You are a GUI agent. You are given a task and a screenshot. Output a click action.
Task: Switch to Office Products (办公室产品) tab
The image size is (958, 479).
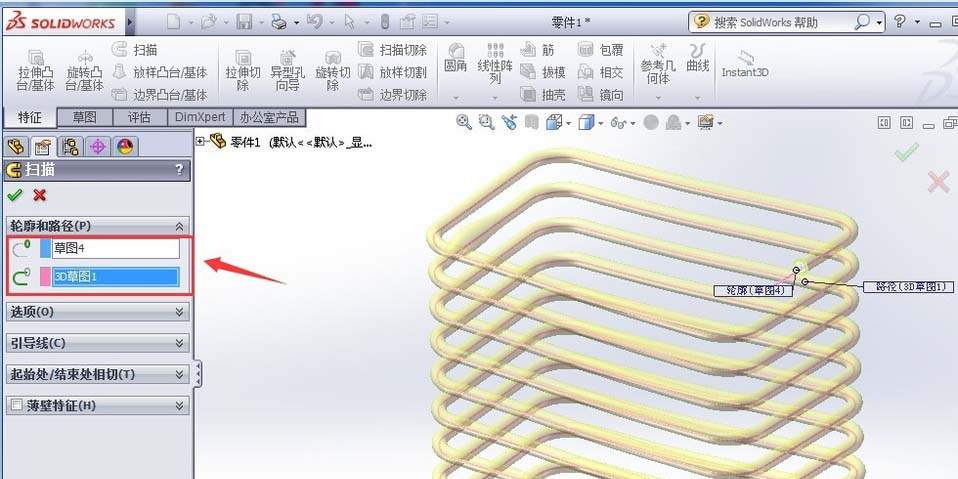[269, 117]
